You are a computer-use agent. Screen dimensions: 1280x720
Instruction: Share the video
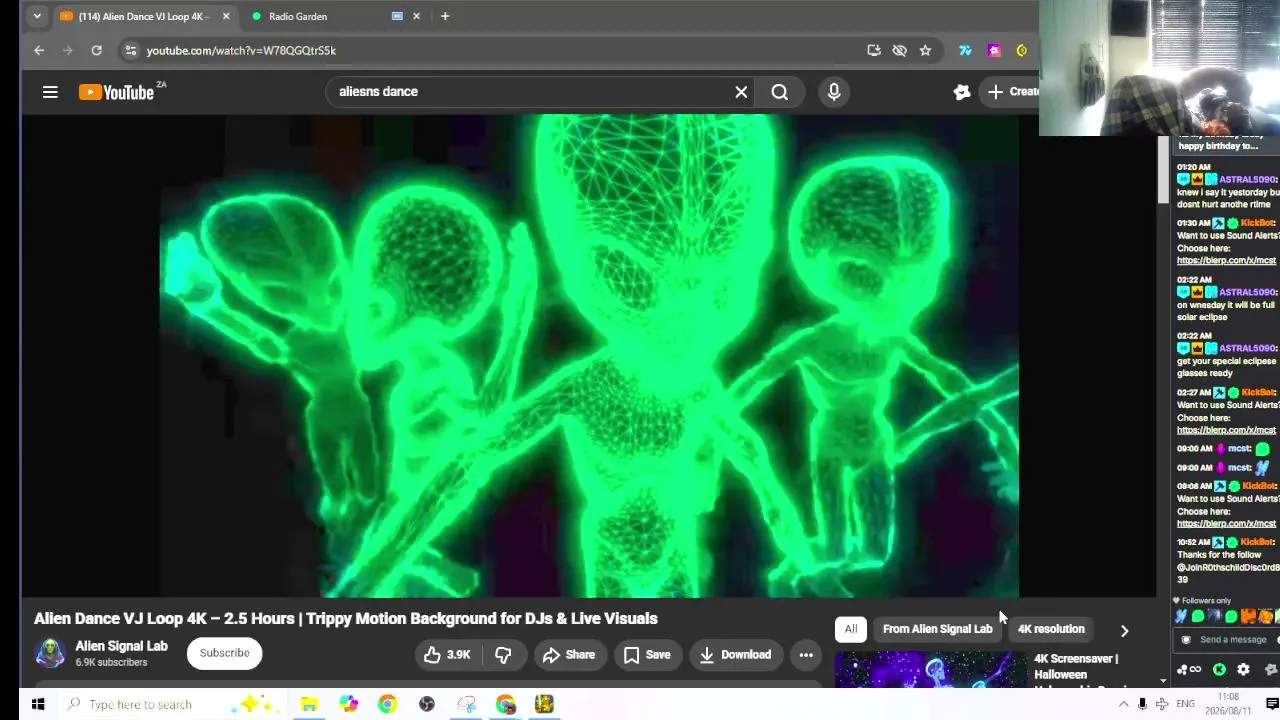[x=569, y=655]
